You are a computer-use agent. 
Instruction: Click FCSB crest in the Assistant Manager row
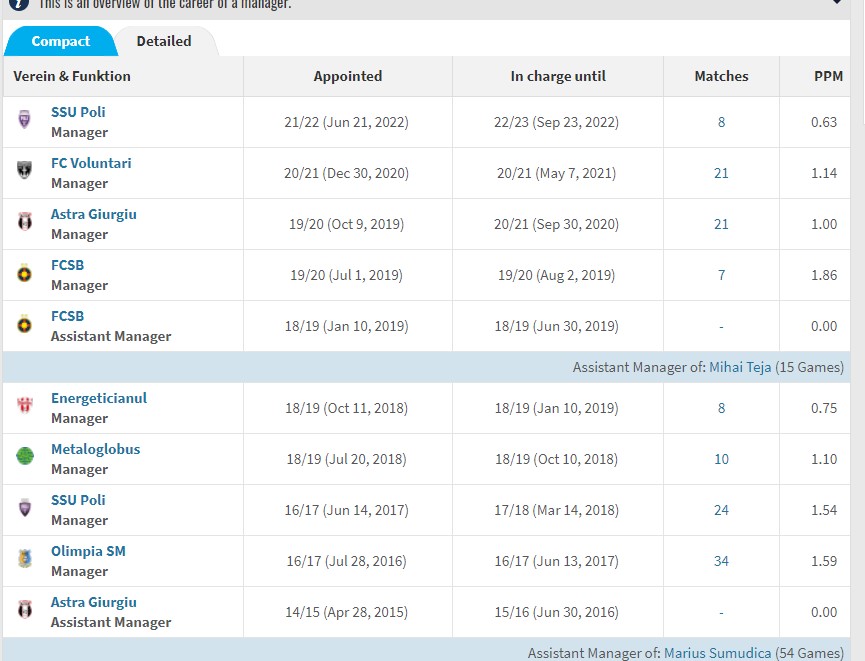point(25,325)
